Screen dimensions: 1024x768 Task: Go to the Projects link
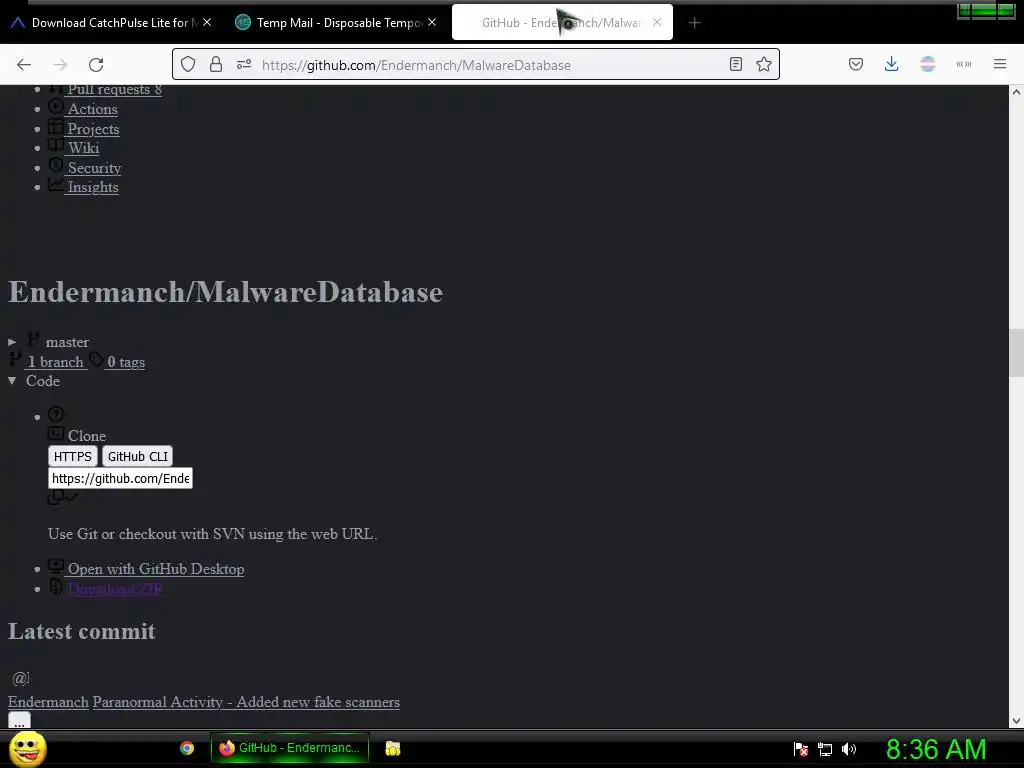[93, 129]
